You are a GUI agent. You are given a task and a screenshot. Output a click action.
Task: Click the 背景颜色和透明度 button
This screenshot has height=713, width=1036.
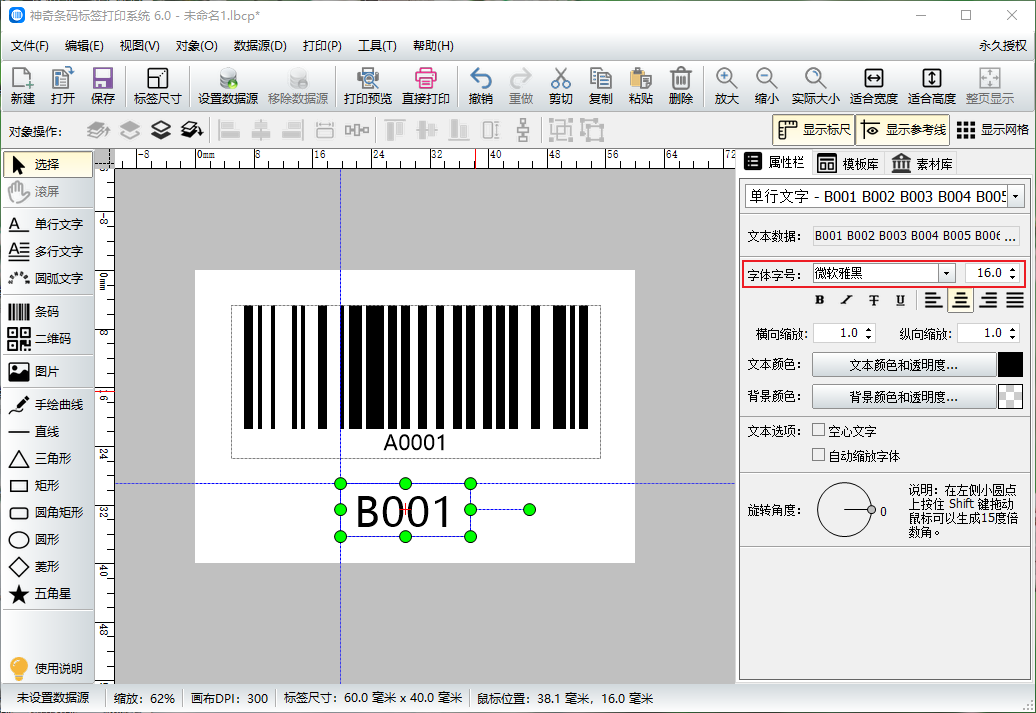click(x=903, y=397)
